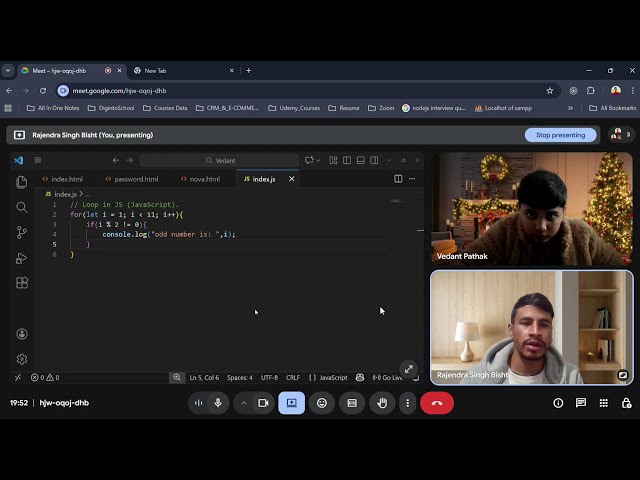The image size is (640, 480).
Task: Open the editor more actions ellipsis
Action: pos(412,179)
